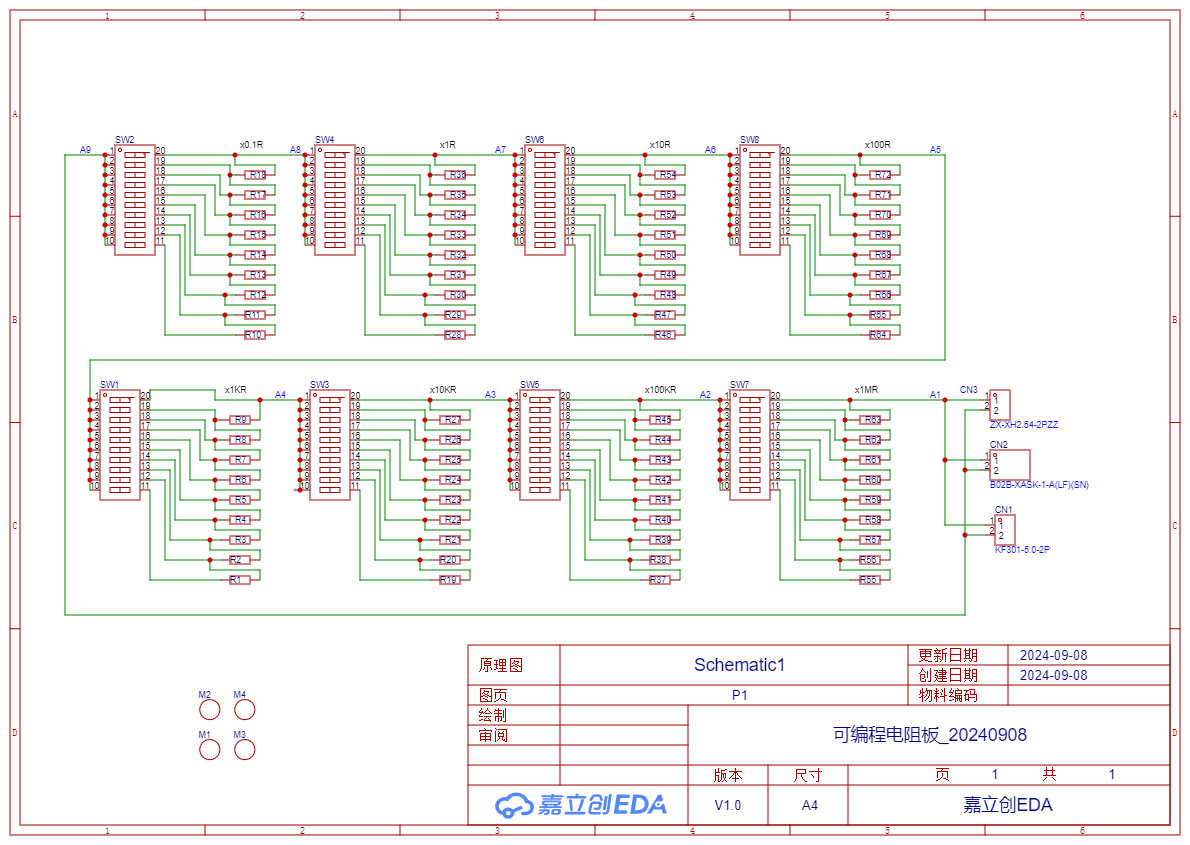Select the SW2 DIP switch symbol
The width and height of the screenshot is (1190, 845).
click(x=135, y=200)
